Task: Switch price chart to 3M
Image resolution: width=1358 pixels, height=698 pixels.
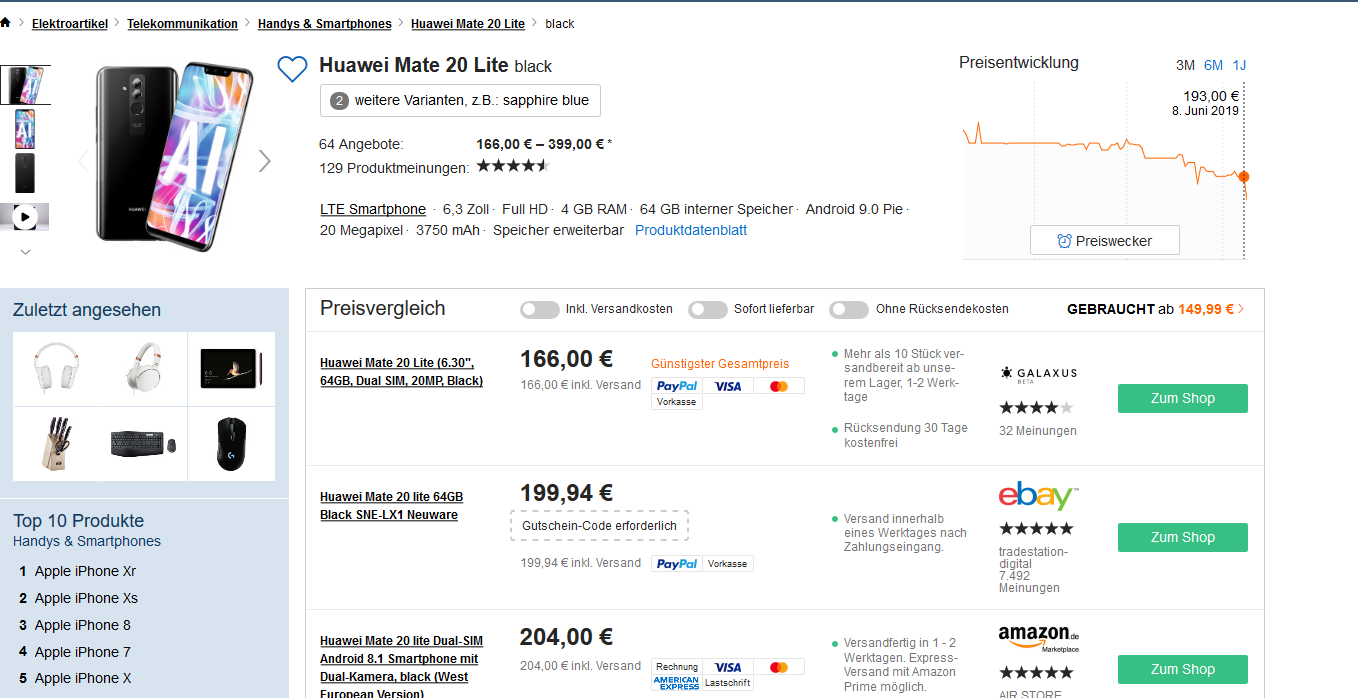Action: 1185,65
